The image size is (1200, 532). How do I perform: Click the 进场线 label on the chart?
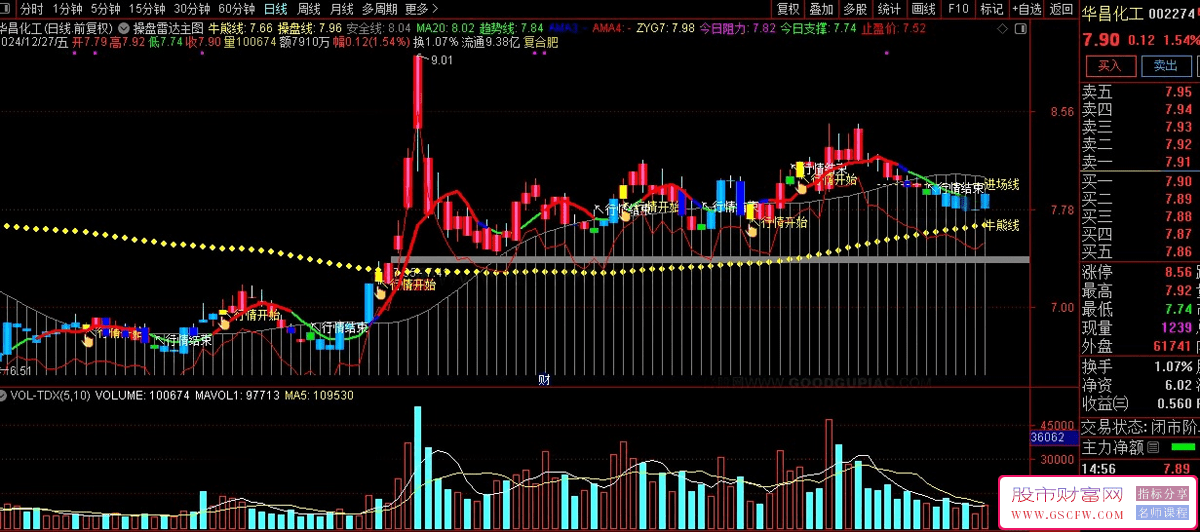pyautogui.click(x=1002, y=185)
